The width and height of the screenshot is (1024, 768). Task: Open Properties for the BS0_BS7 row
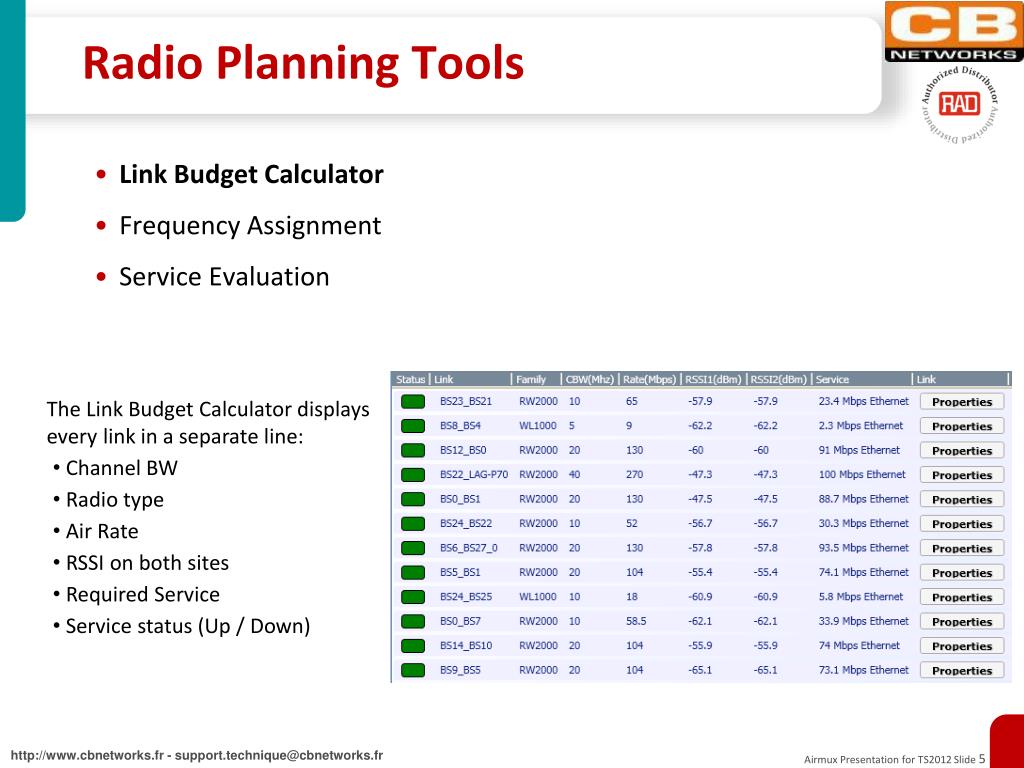[x=961, y=621]
